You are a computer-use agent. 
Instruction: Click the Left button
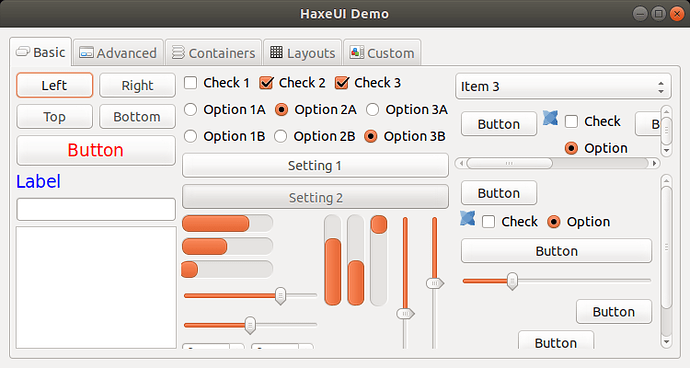[x=55, y=85]
